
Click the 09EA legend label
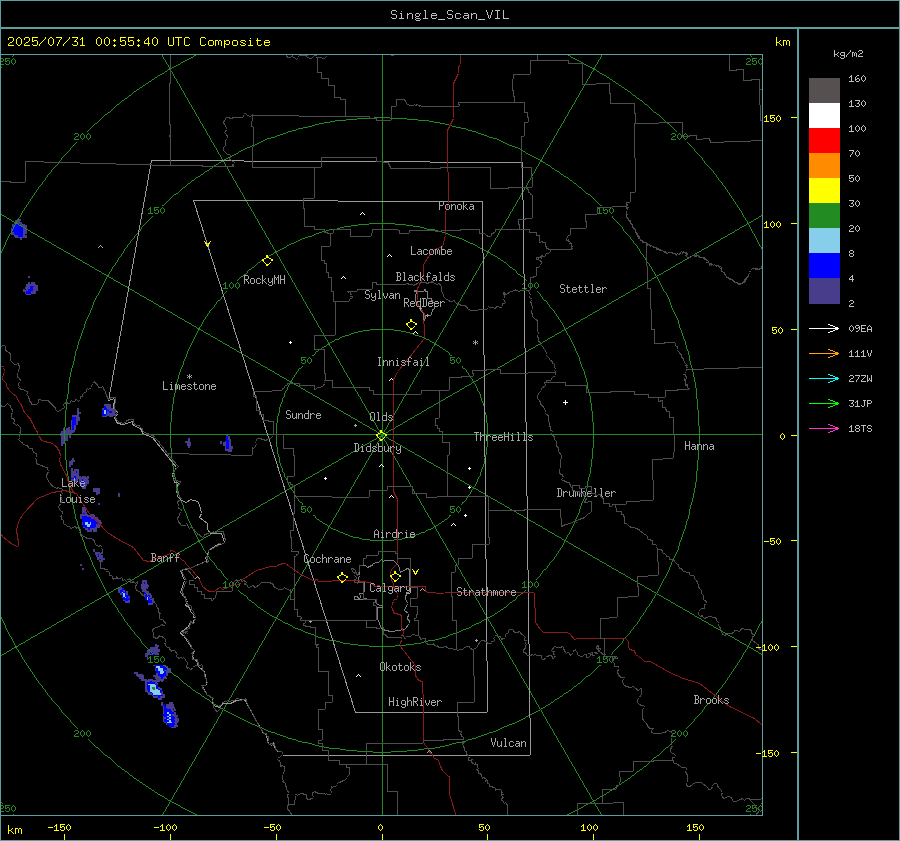(x=860, y=329)
